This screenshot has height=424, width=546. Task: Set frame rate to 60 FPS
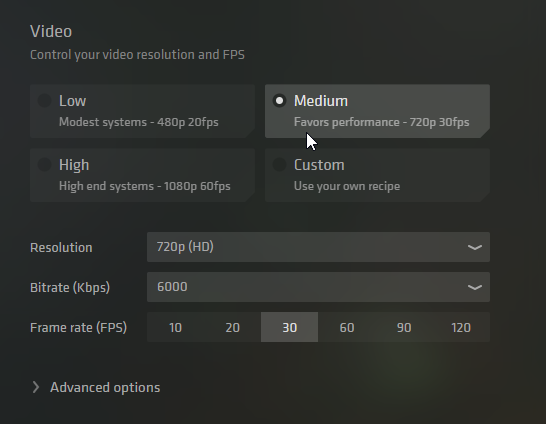tap(347, 327)
